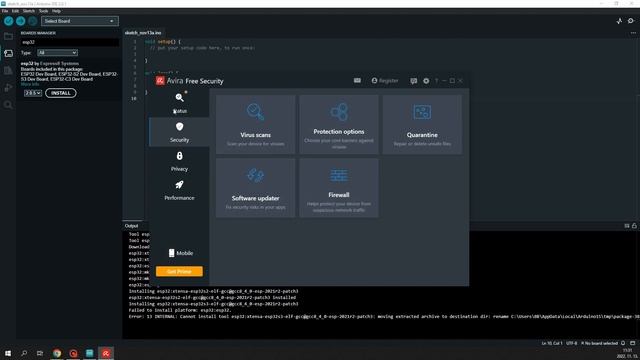The image size is (640, 360).
Task: Open the Tools menu
Action: tap(43, 11)
